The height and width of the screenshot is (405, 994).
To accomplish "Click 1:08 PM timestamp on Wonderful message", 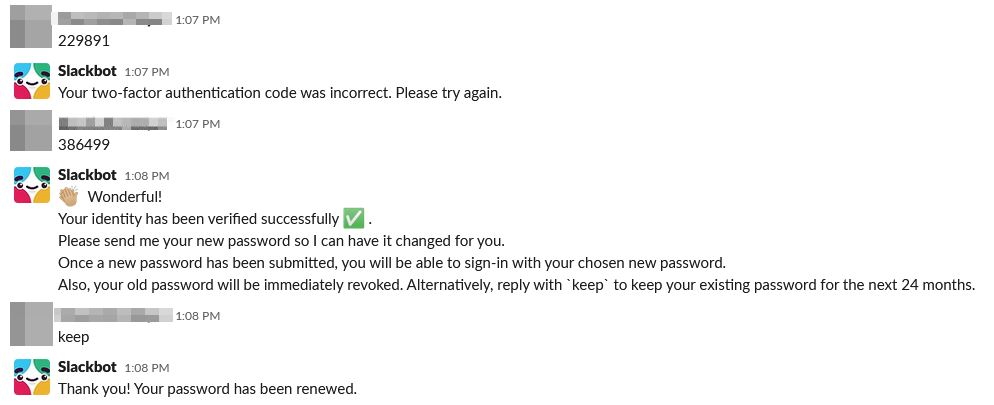I will [x=147, y=176].
